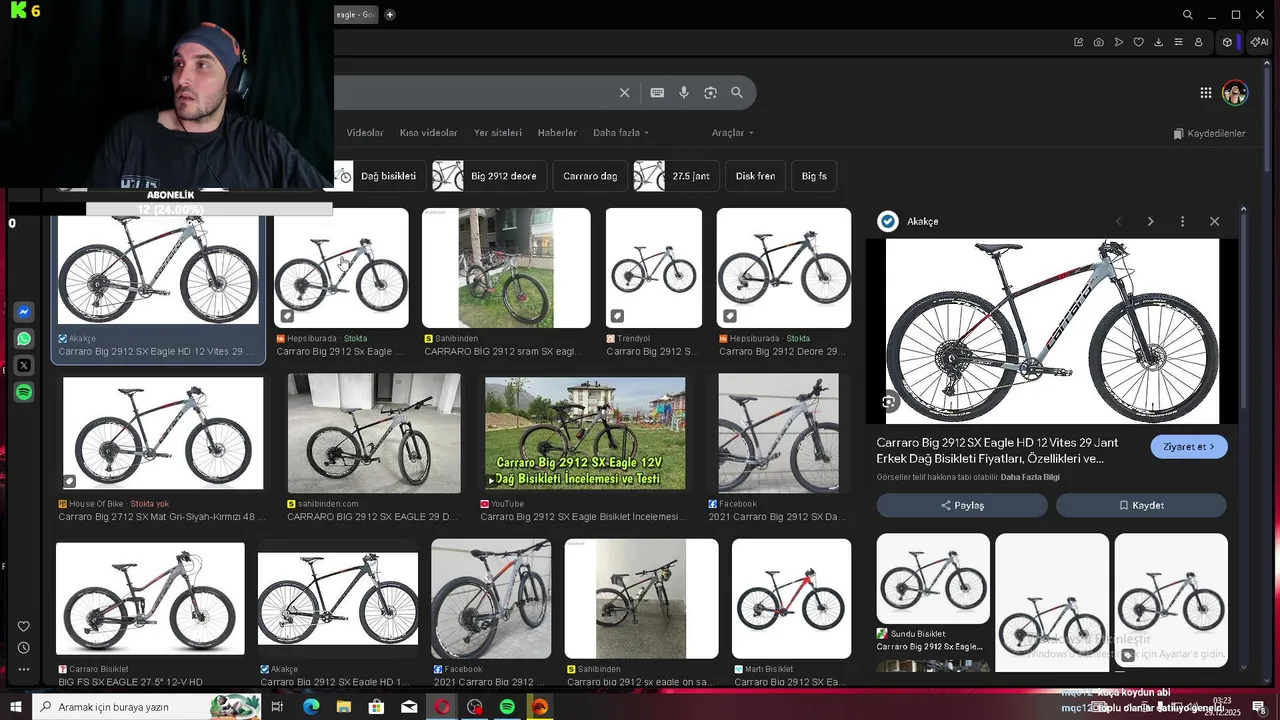Open Martı Bisiklet red bike thumbnail

(791, 598)
